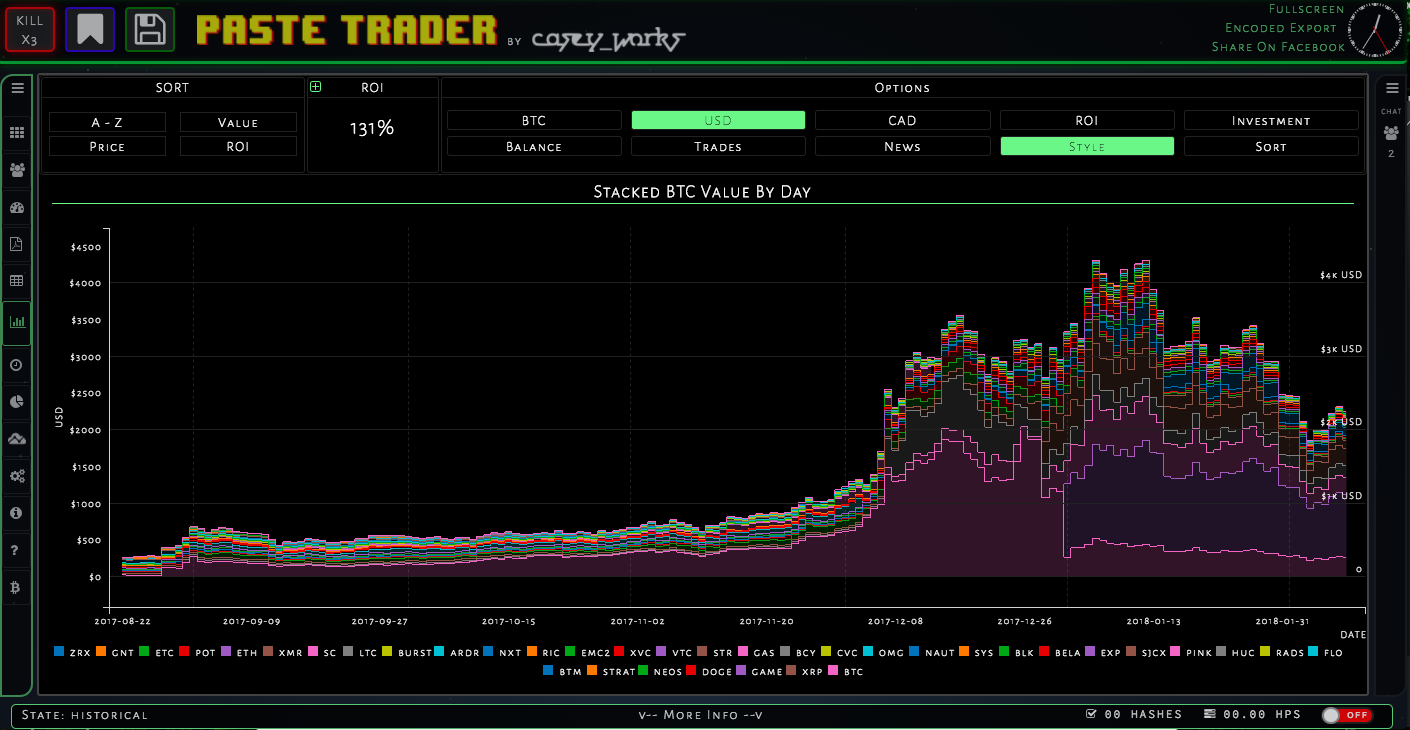The image size is (1410, 730).
Task: Click the history clock icon in sidebar
Action: pos(16,364)
